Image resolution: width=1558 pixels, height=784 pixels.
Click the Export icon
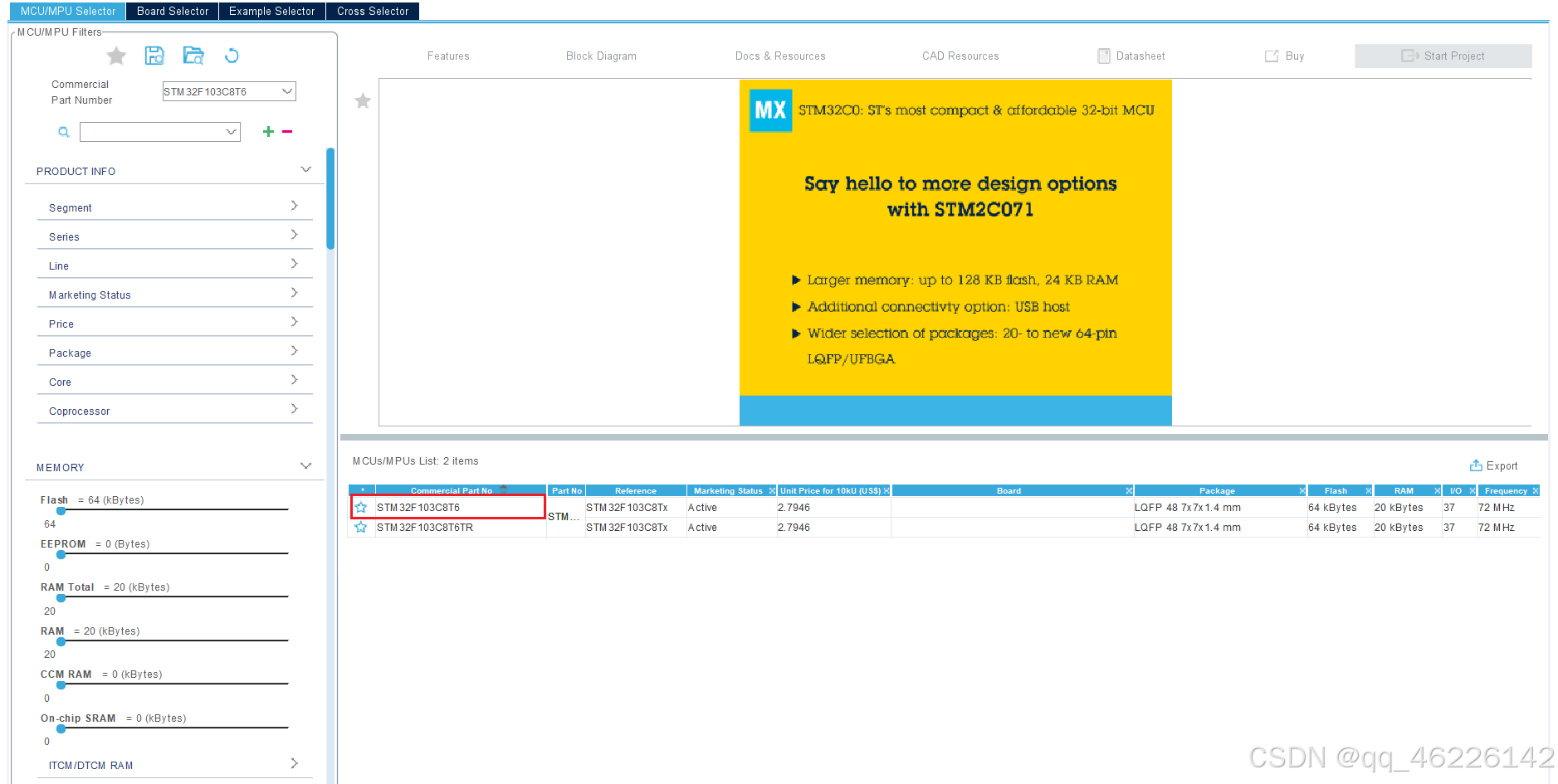tap(1476, 465)
